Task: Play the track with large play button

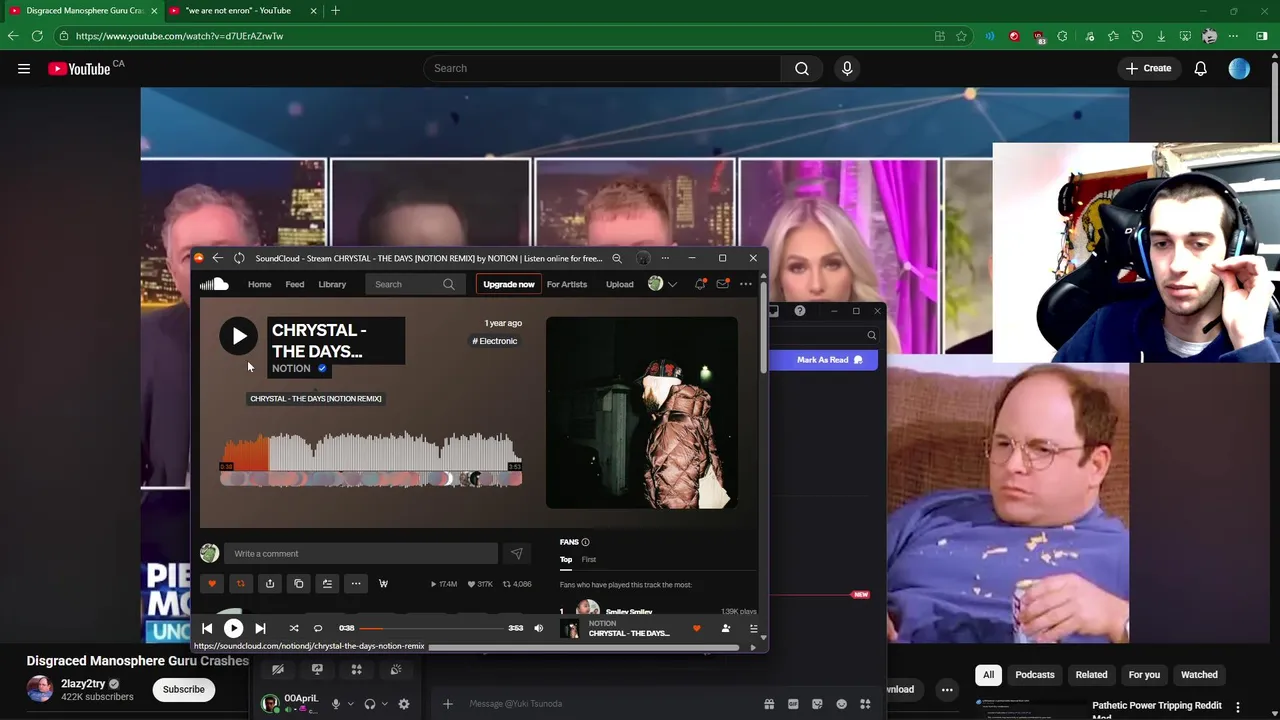Action: [238, 336]
